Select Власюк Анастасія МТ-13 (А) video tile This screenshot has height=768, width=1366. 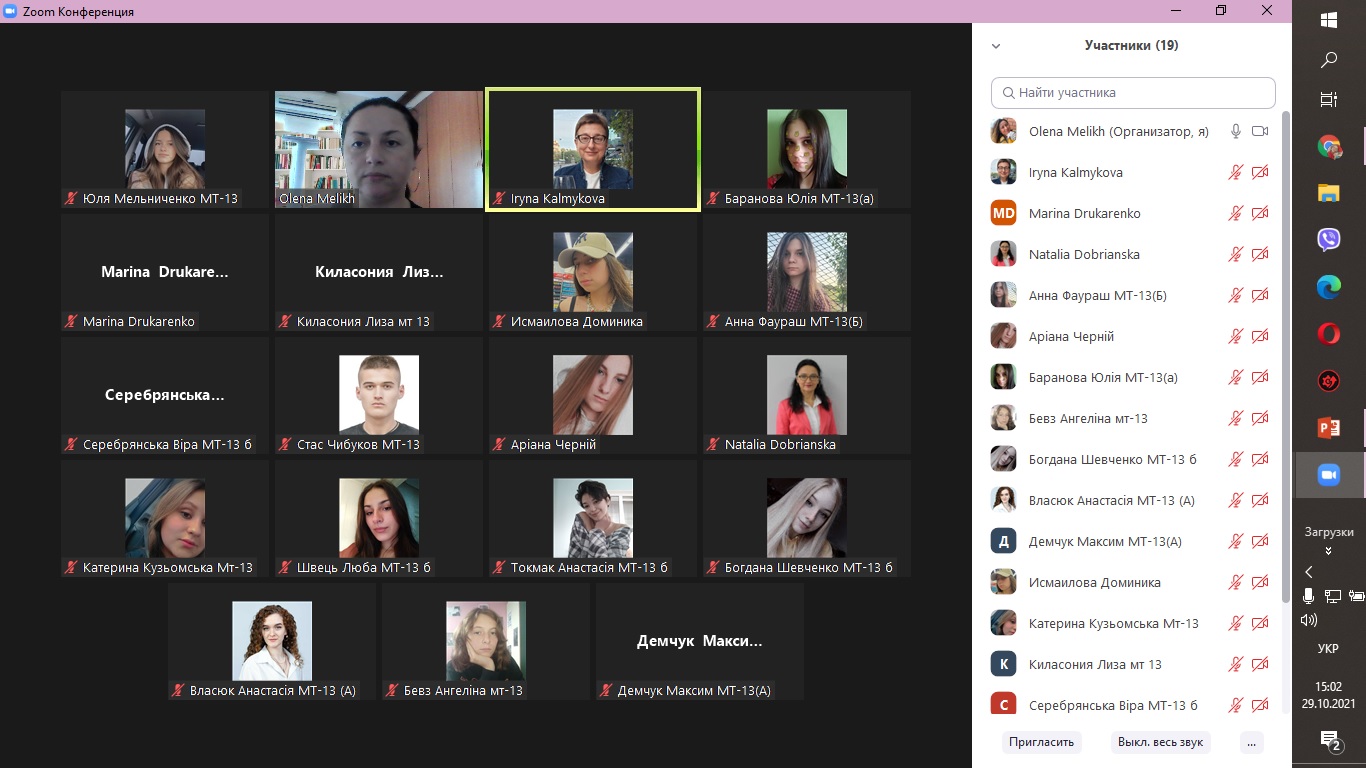(x=271, y=641)
